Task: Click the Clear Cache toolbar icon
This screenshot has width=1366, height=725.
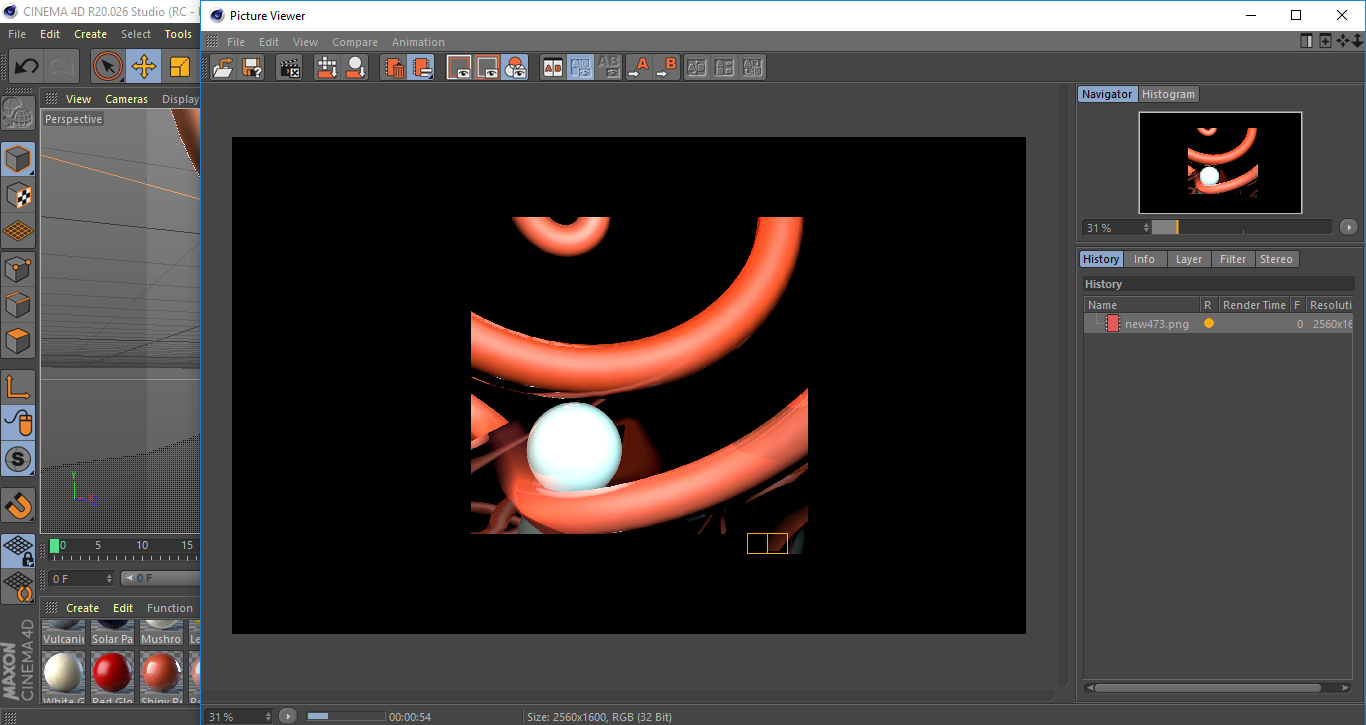Action: click(327, 68)
